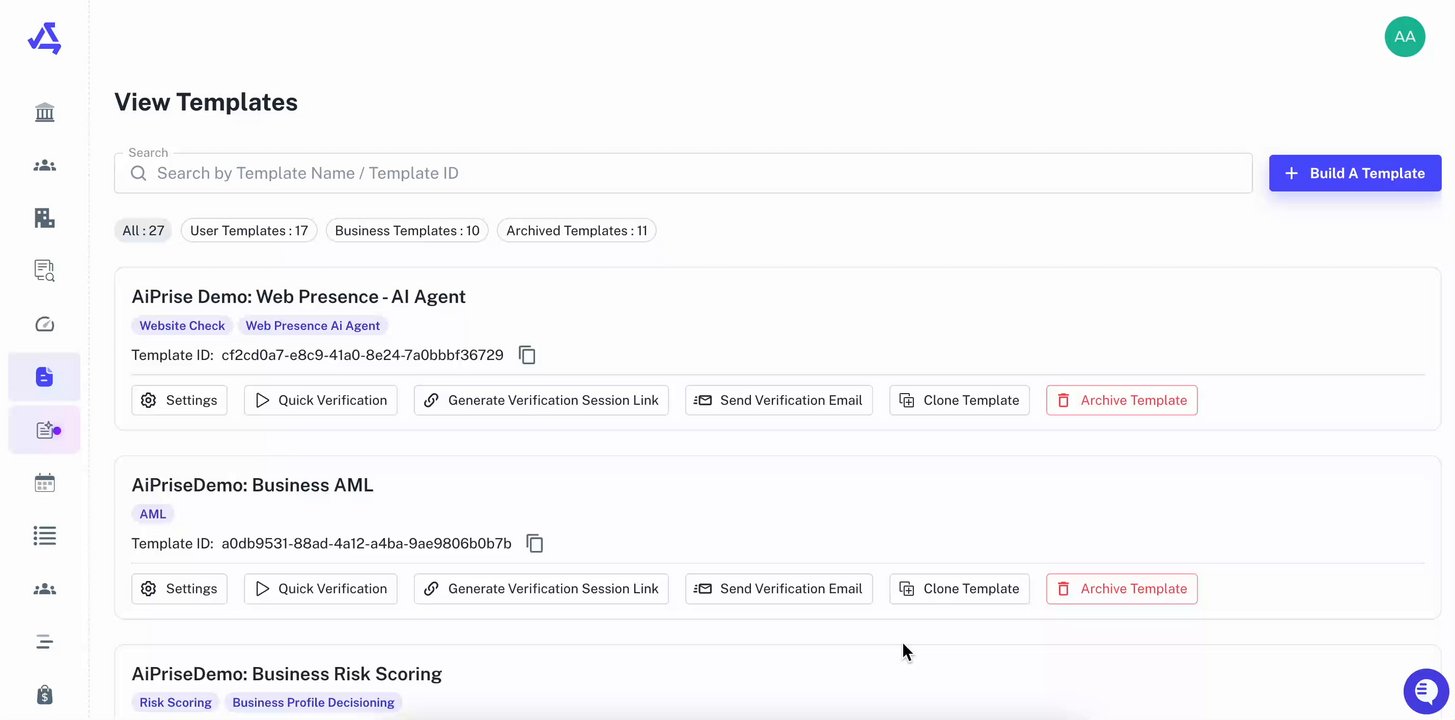Select Archived Templates: 11 filter
Screen dimensions: 1455x720
click(x=576, y=231)
